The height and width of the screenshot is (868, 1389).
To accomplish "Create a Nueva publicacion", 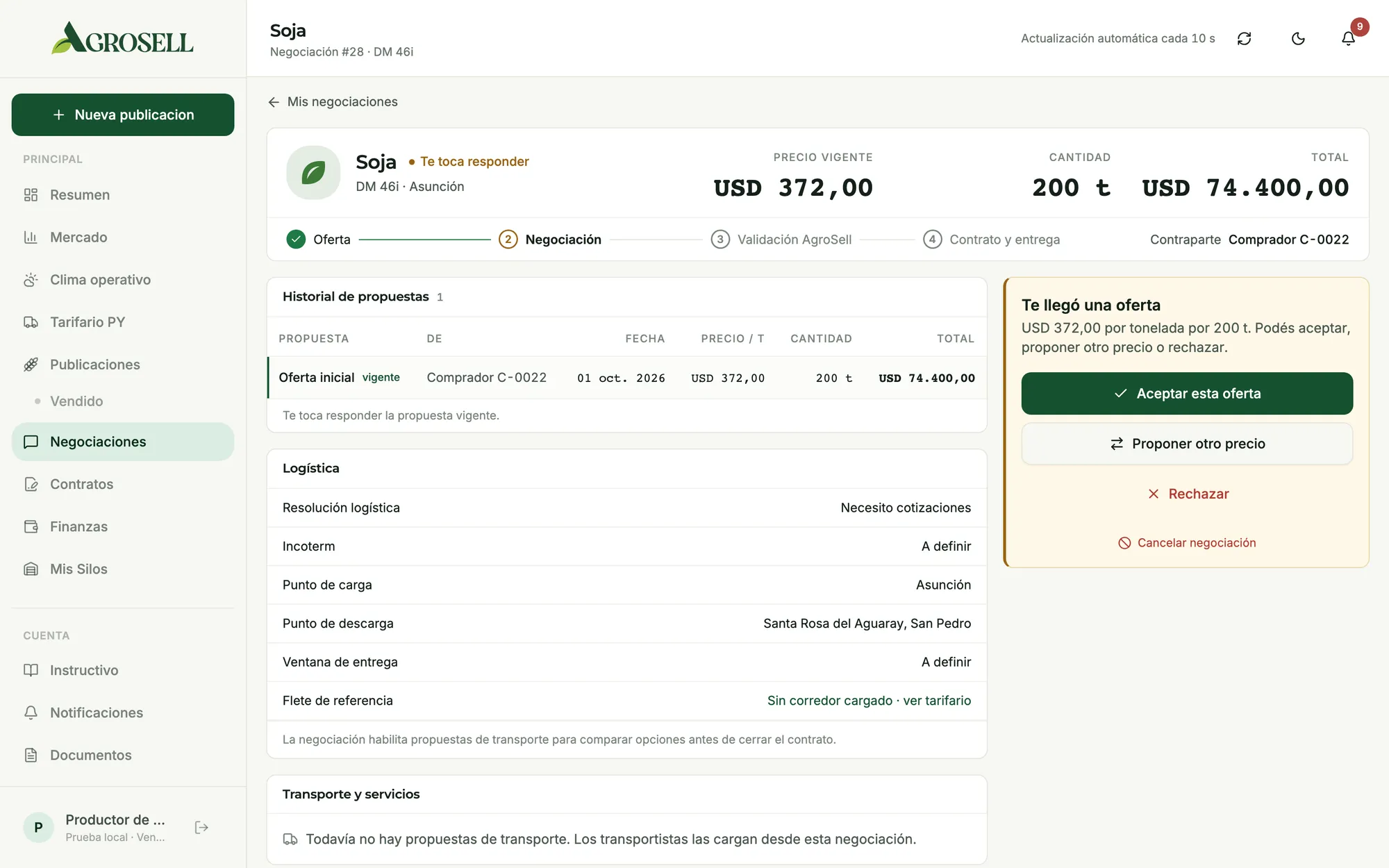I will click(x=122, y=115).
